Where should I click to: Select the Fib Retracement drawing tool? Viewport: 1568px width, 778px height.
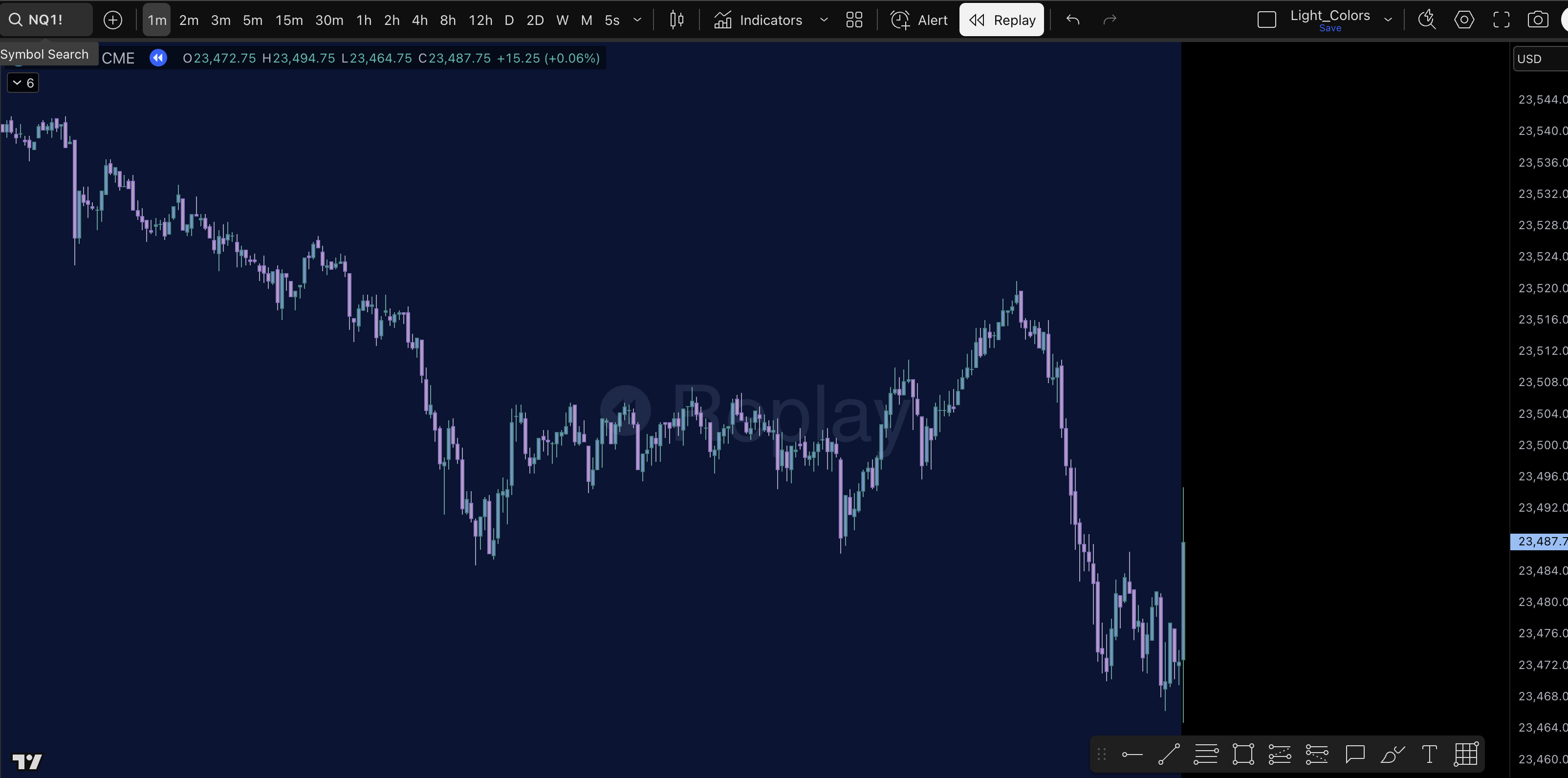pos(1206,755)
